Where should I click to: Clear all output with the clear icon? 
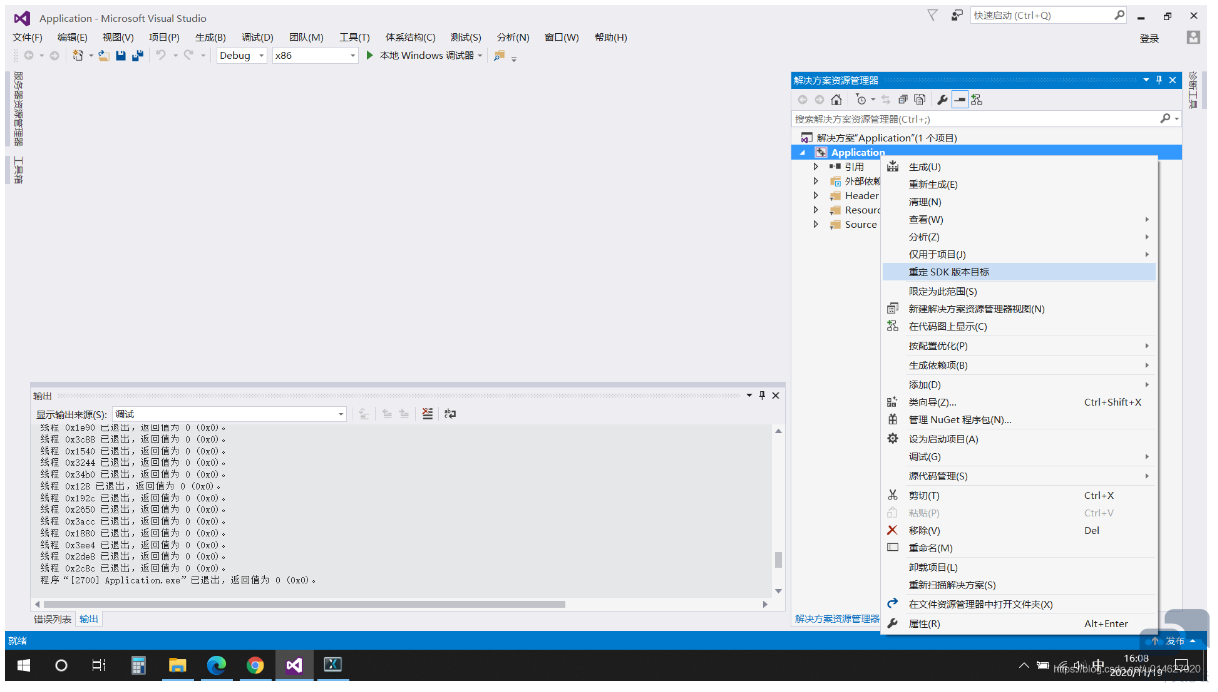[428, 414]
